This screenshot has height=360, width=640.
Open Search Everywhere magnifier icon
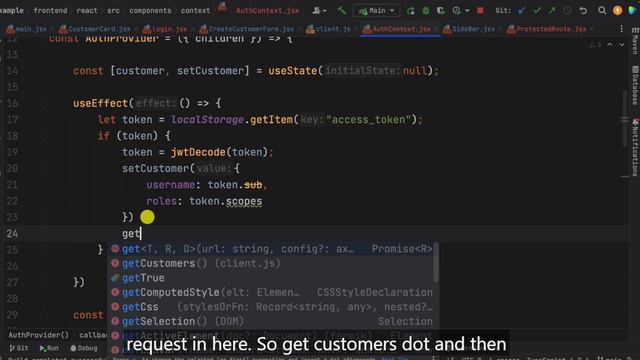click(602, 11)
